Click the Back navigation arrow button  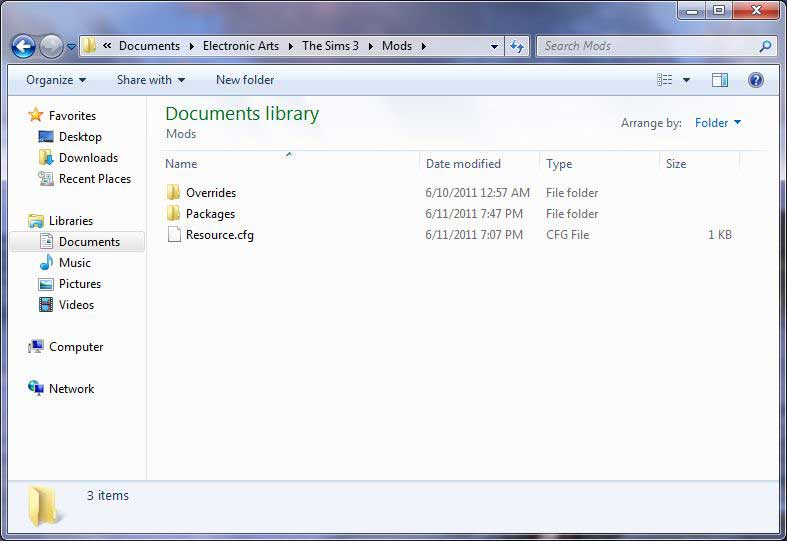click(x=24, y=47)
